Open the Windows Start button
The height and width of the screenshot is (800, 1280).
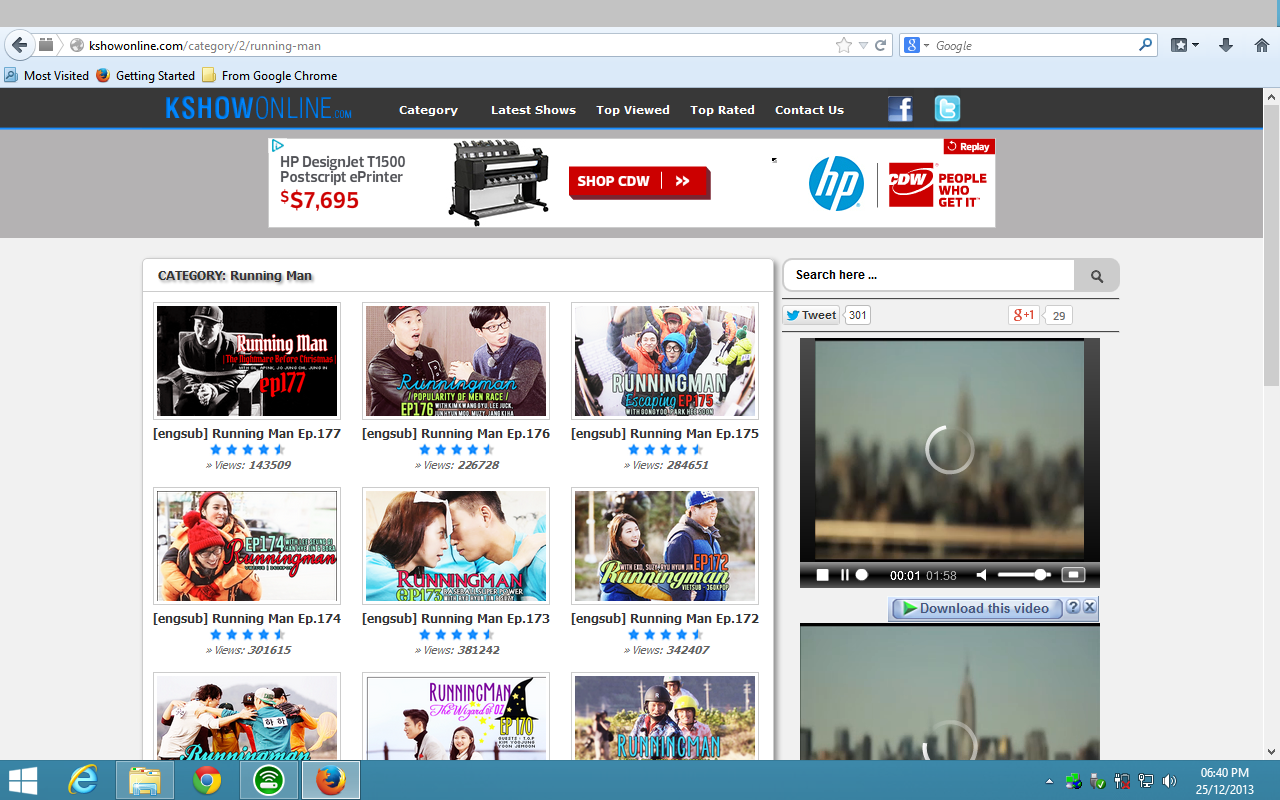23,780
